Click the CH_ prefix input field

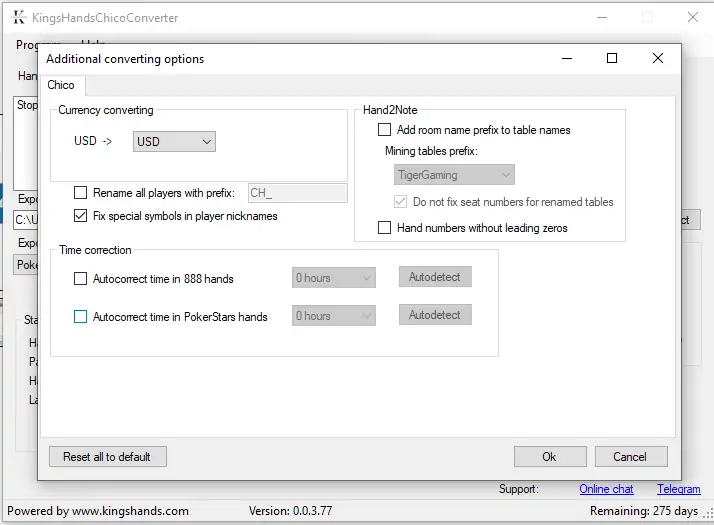297,193
